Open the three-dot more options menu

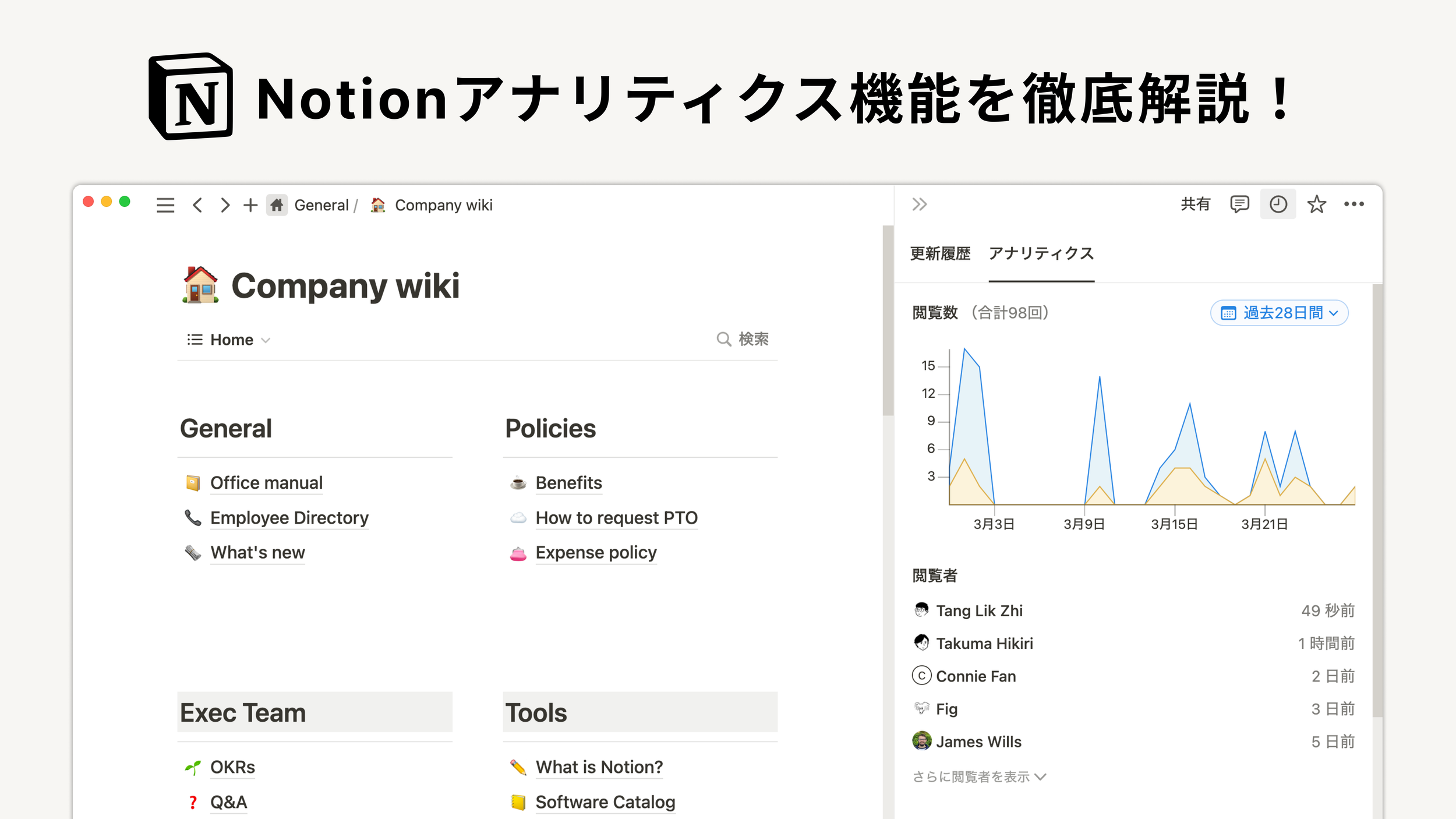point(1353,204)
